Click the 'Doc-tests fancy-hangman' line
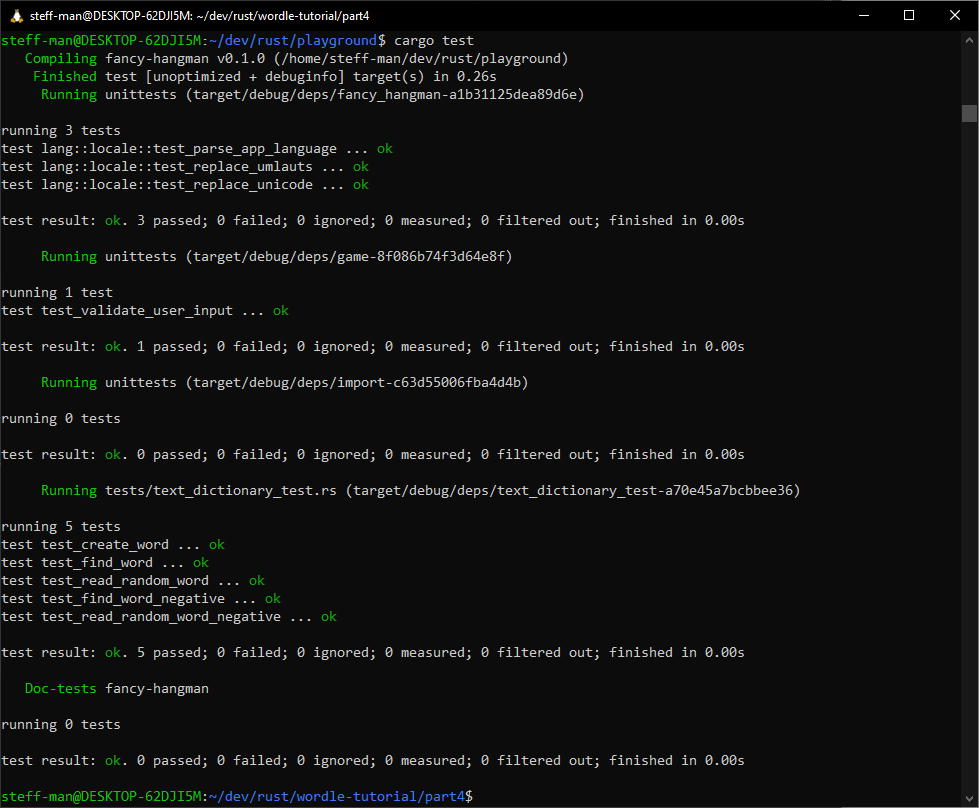This screenshot has width=979, height=808. tap(117, 689)
